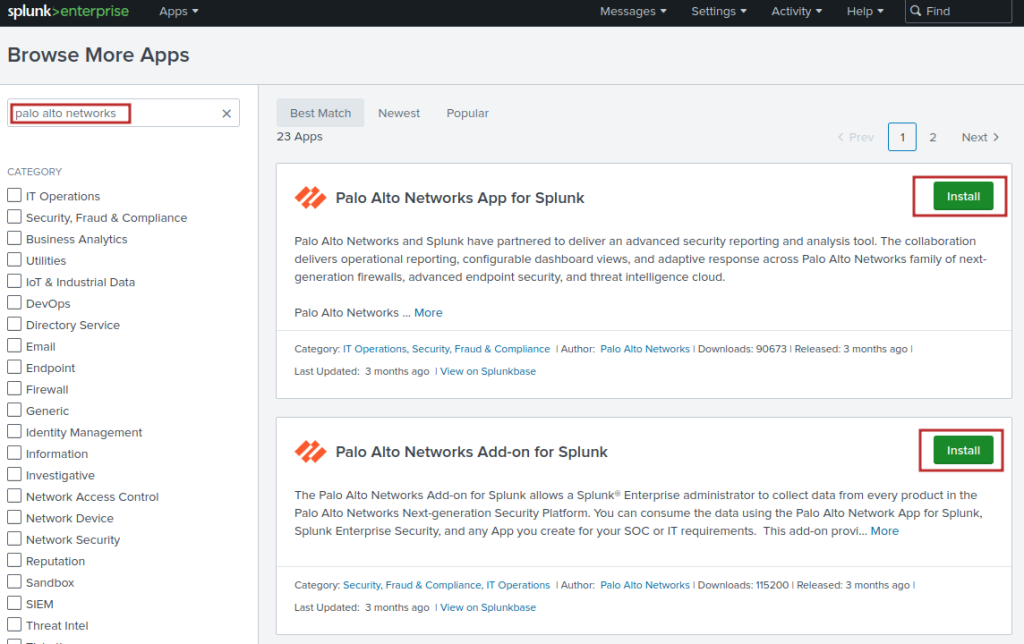Go to results page 1
This screenshot has height=644, width=1024.
click(x=902, y=137)
